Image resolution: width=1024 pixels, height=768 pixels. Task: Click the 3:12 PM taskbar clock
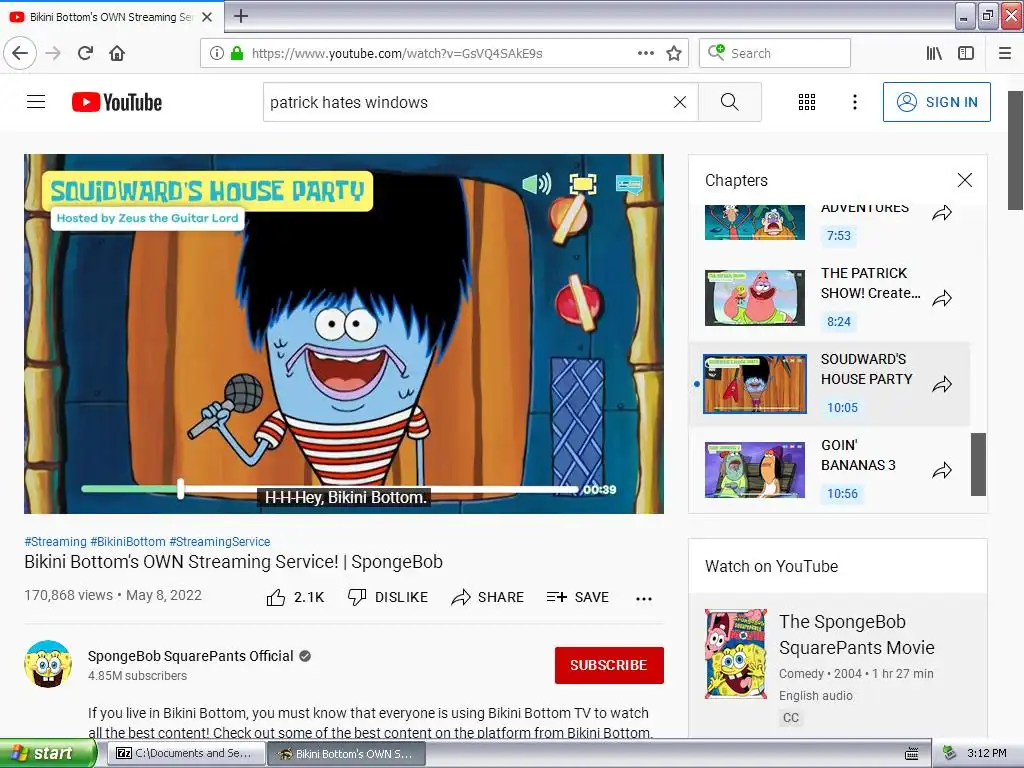tap(986, 753)
